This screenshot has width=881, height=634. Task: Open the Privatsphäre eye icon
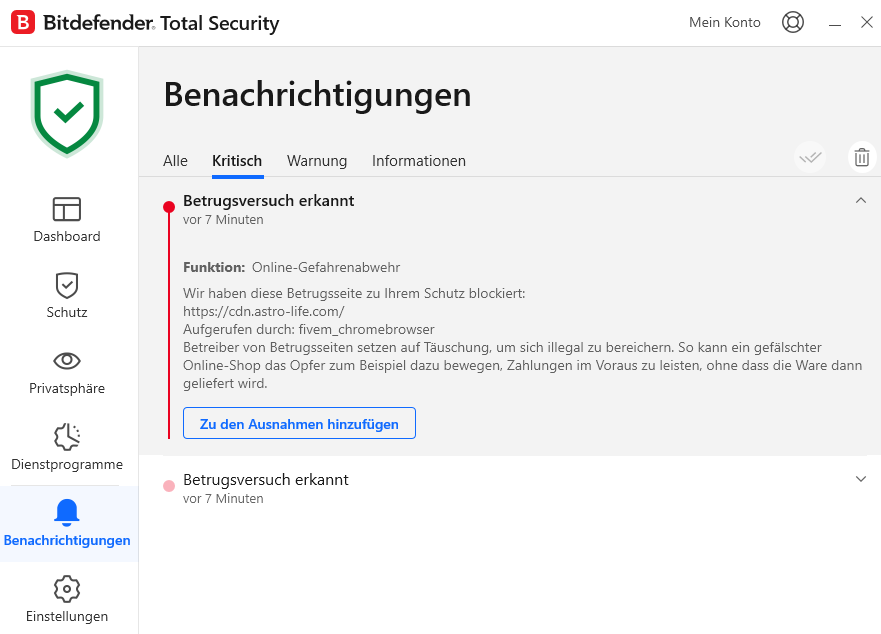(x=67, y=361)
